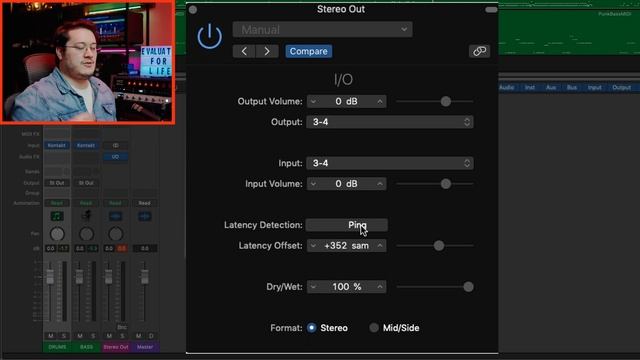Click the Stereo Out channel volume fader

click(109, 277)
